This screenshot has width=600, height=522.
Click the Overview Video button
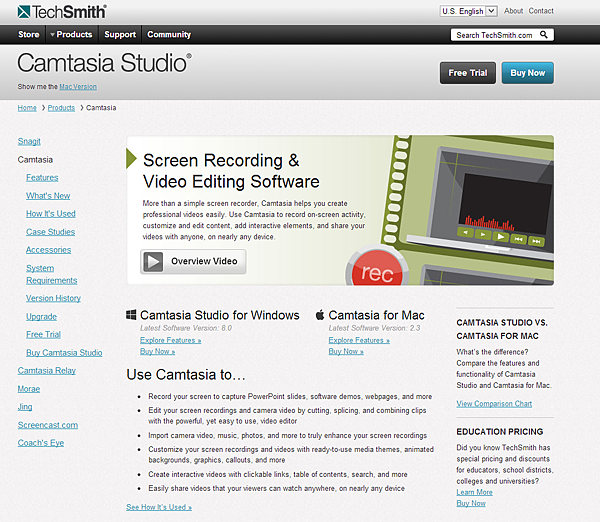tap(193, 262)
